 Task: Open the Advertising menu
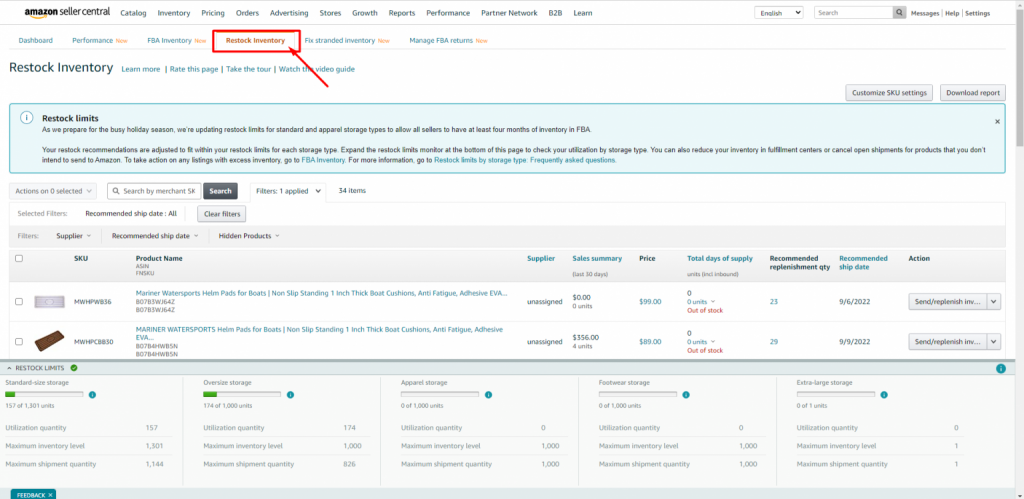289,13
